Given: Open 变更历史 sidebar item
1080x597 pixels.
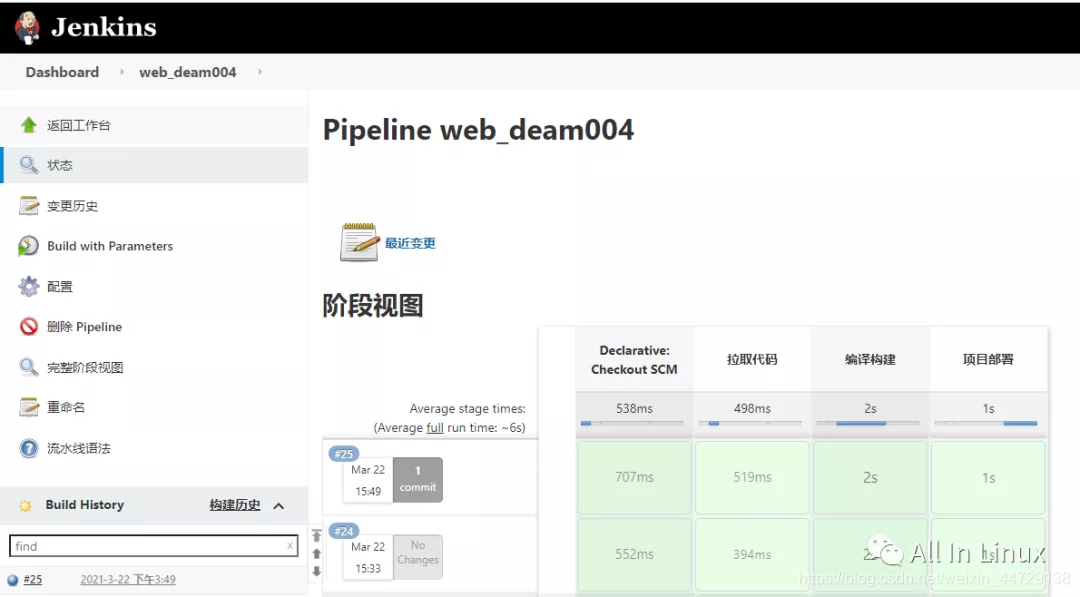Looking at the screenshot, I should pyautogui.click(x=72, y=206).
